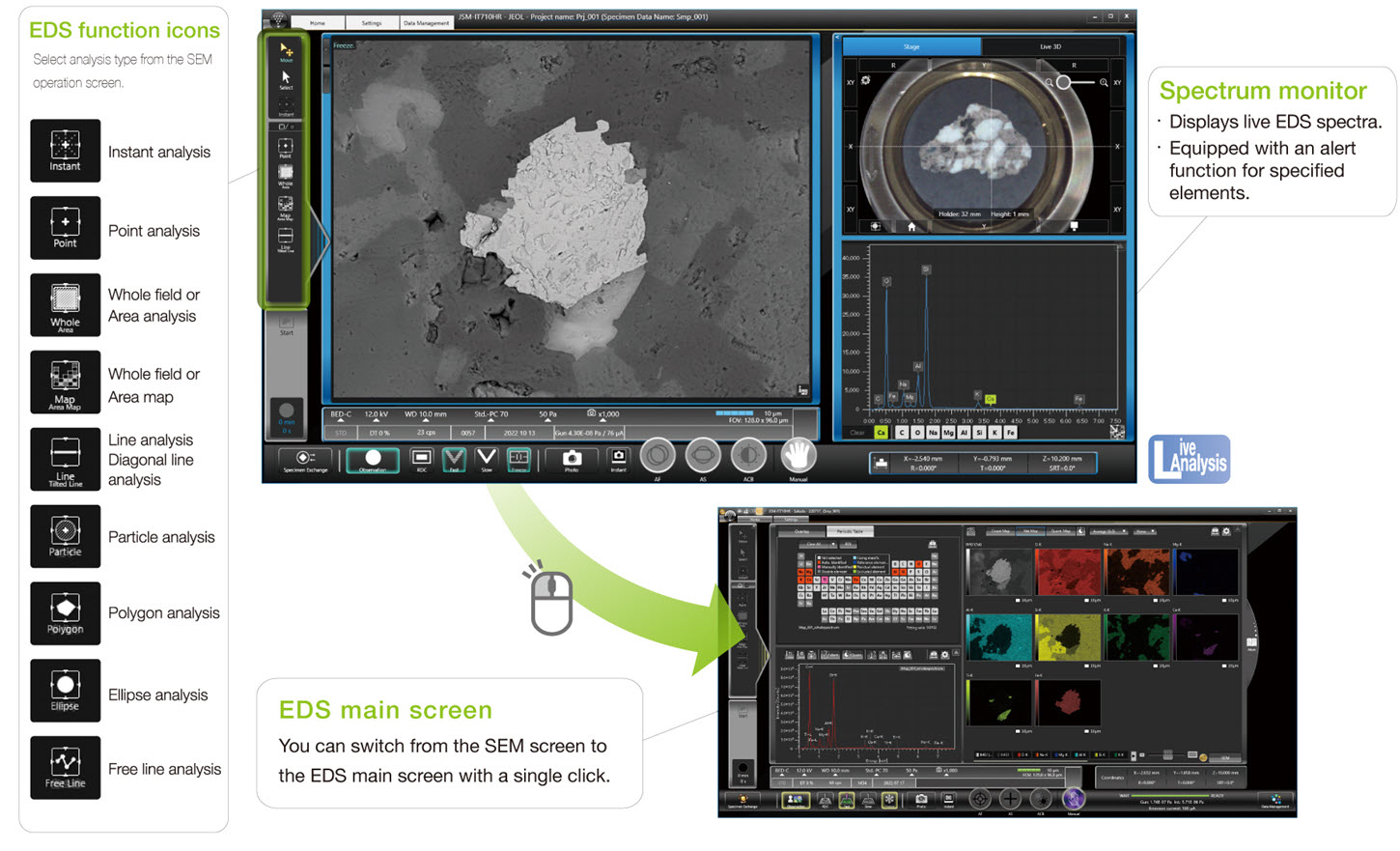Take a Photo with the camera icon

pyautogui.click(x=572, y=459)
